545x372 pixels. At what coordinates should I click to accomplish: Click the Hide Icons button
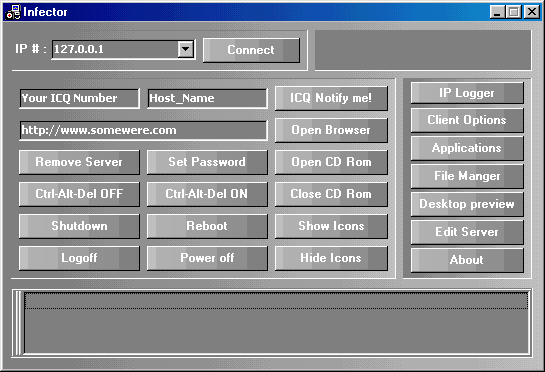(331, 258)
